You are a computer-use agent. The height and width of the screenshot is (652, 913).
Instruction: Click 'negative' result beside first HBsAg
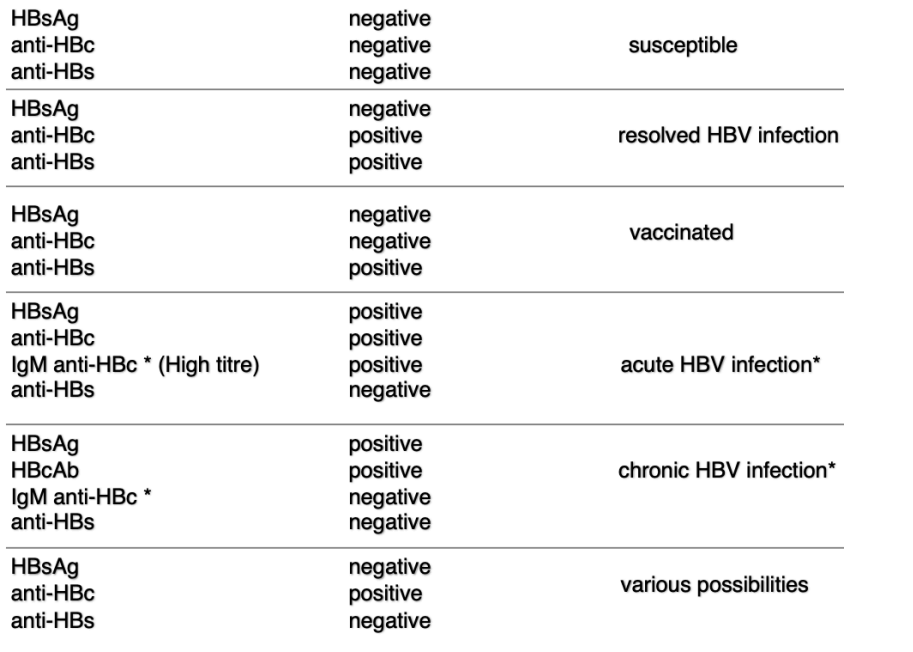[390, 19]
